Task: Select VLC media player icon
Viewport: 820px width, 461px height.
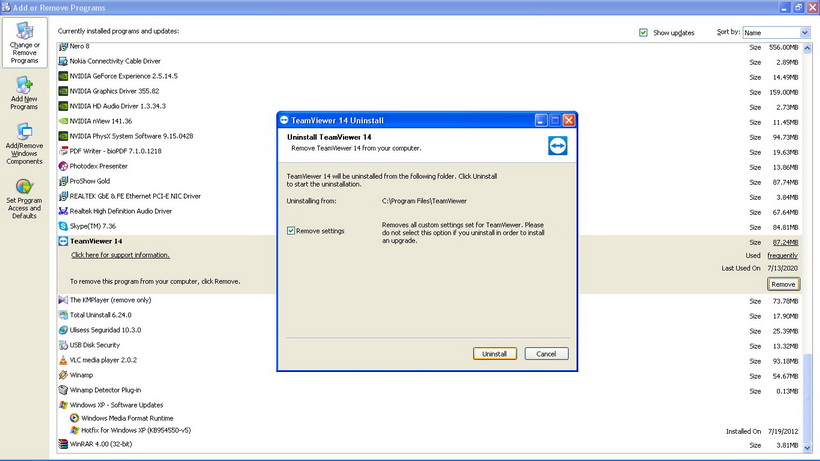Action: [63, 360]
